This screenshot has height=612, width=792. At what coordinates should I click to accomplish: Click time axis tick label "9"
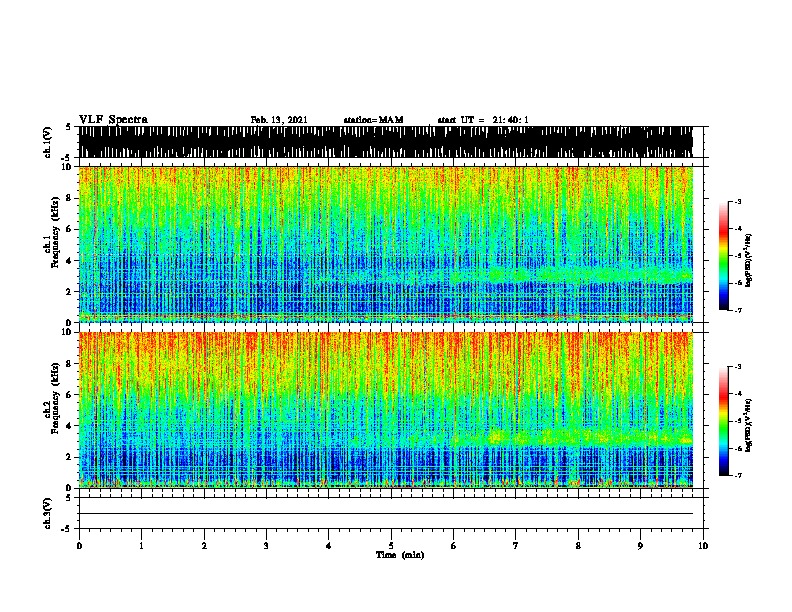[x=640, y=546]
